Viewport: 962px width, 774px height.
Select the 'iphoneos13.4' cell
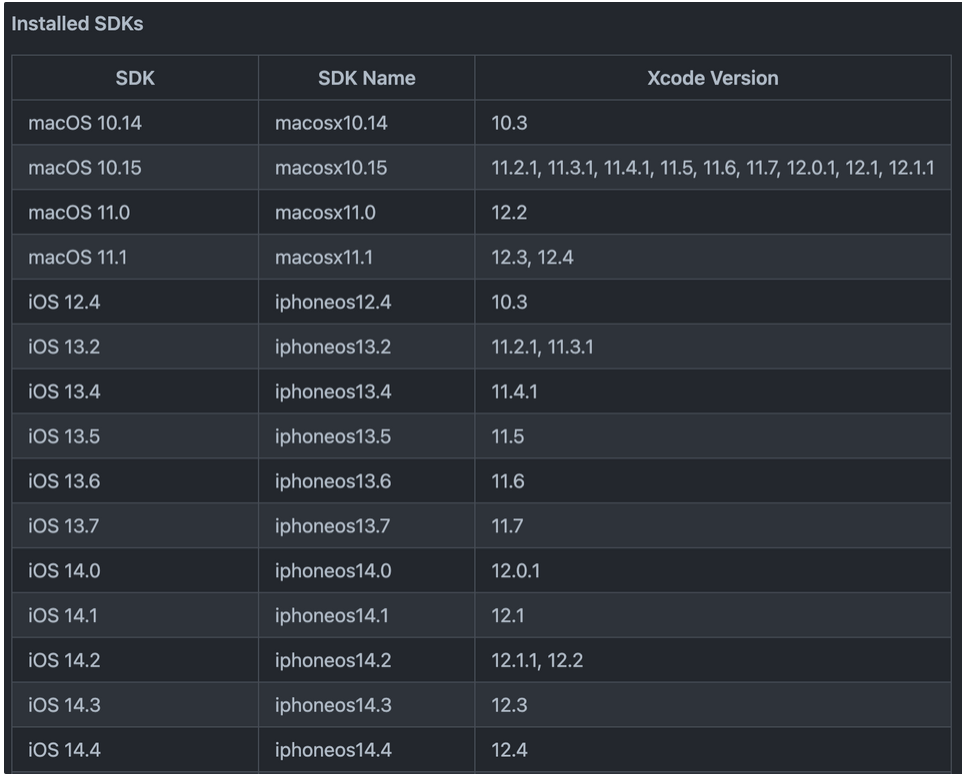[x=366, y=391]
